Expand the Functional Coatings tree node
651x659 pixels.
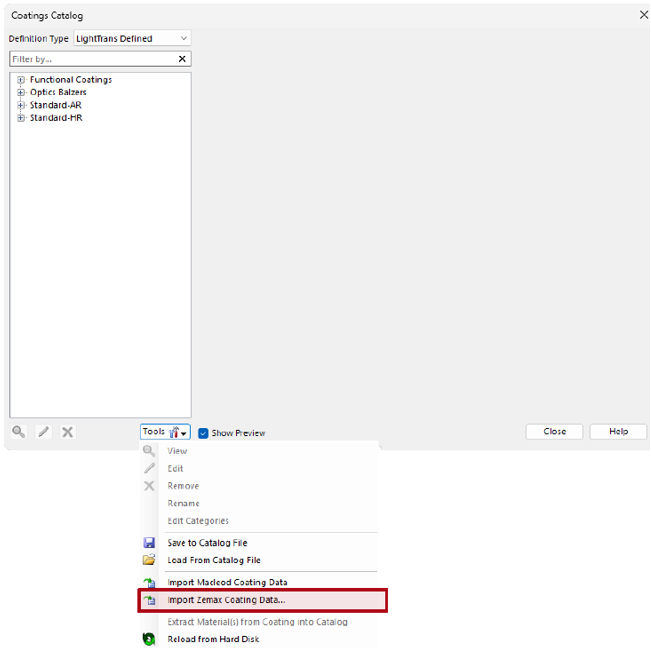click(x=20, y=80)
